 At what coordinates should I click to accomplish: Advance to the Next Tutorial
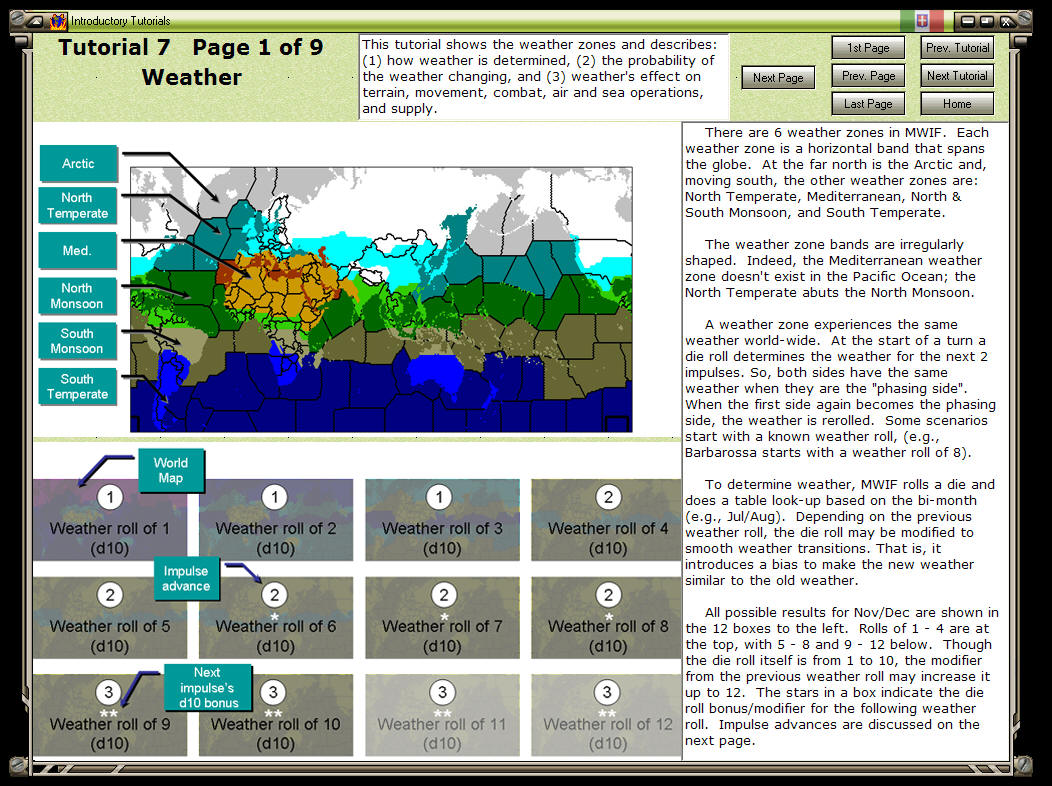[957, 76]
